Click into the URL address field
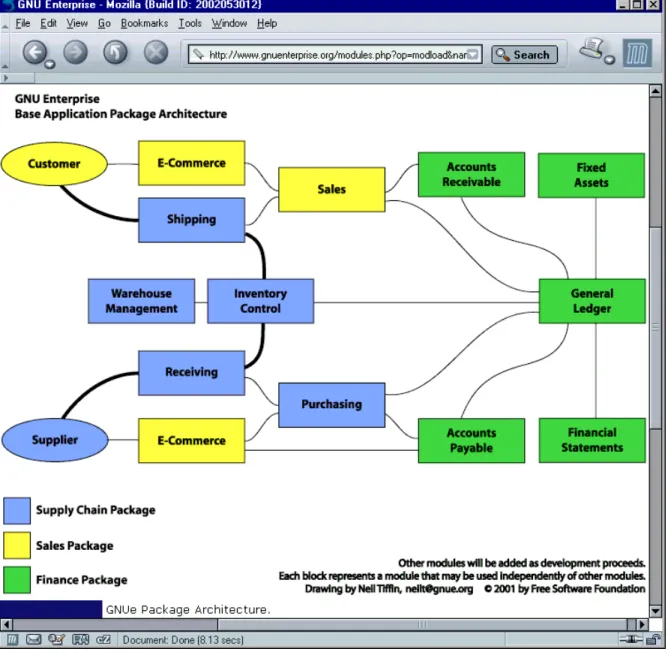Viewport: 668px width, 655px height. pos(335,55)
